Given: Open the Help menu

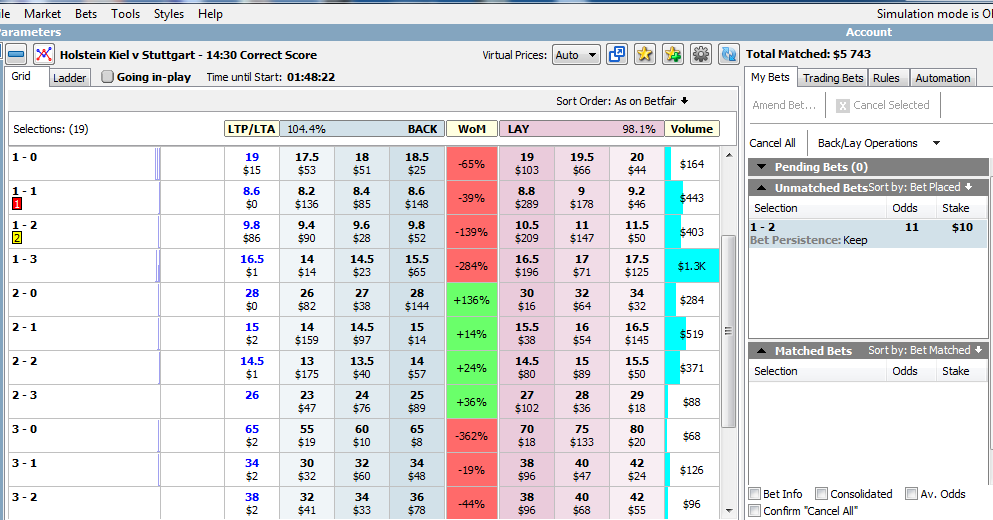Looking at the screenshot, I should pos(210,13).
